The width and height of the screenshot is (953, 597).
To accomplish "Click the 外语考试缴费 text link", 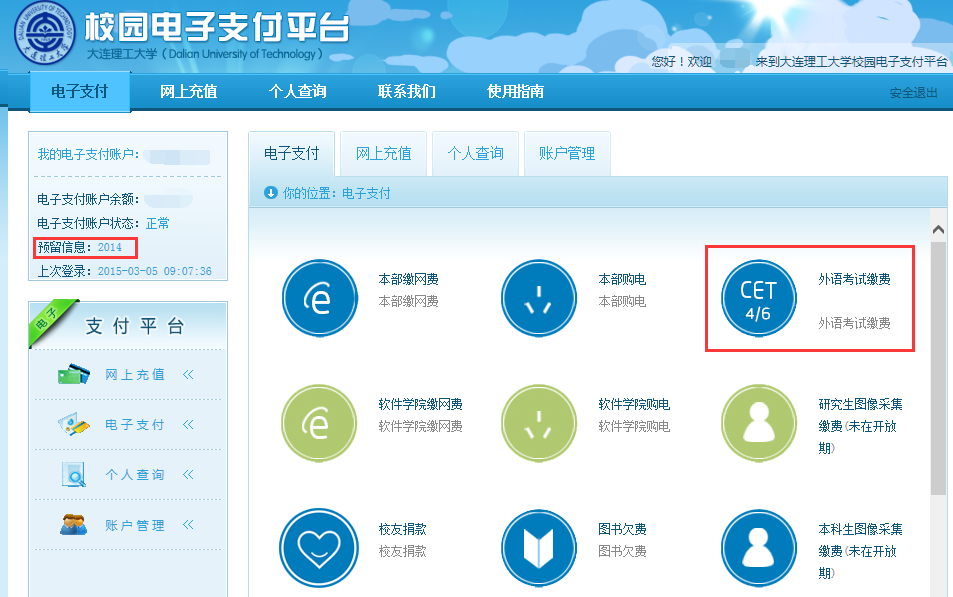I will point(854,280).
